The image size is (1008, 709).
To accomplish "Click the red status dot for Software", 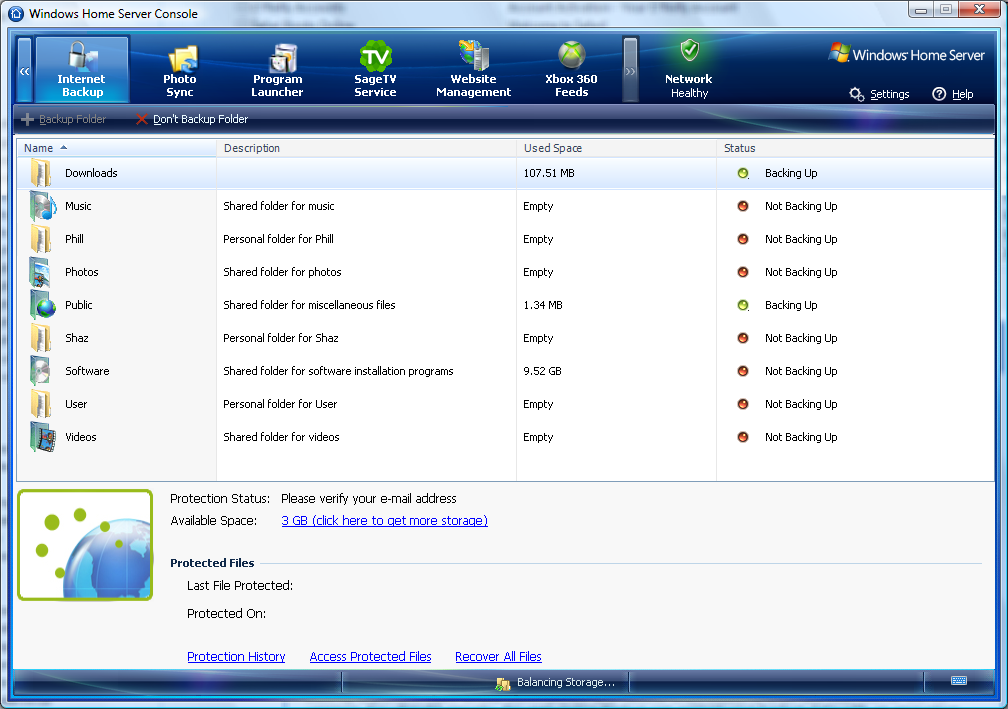I will 743,371.
